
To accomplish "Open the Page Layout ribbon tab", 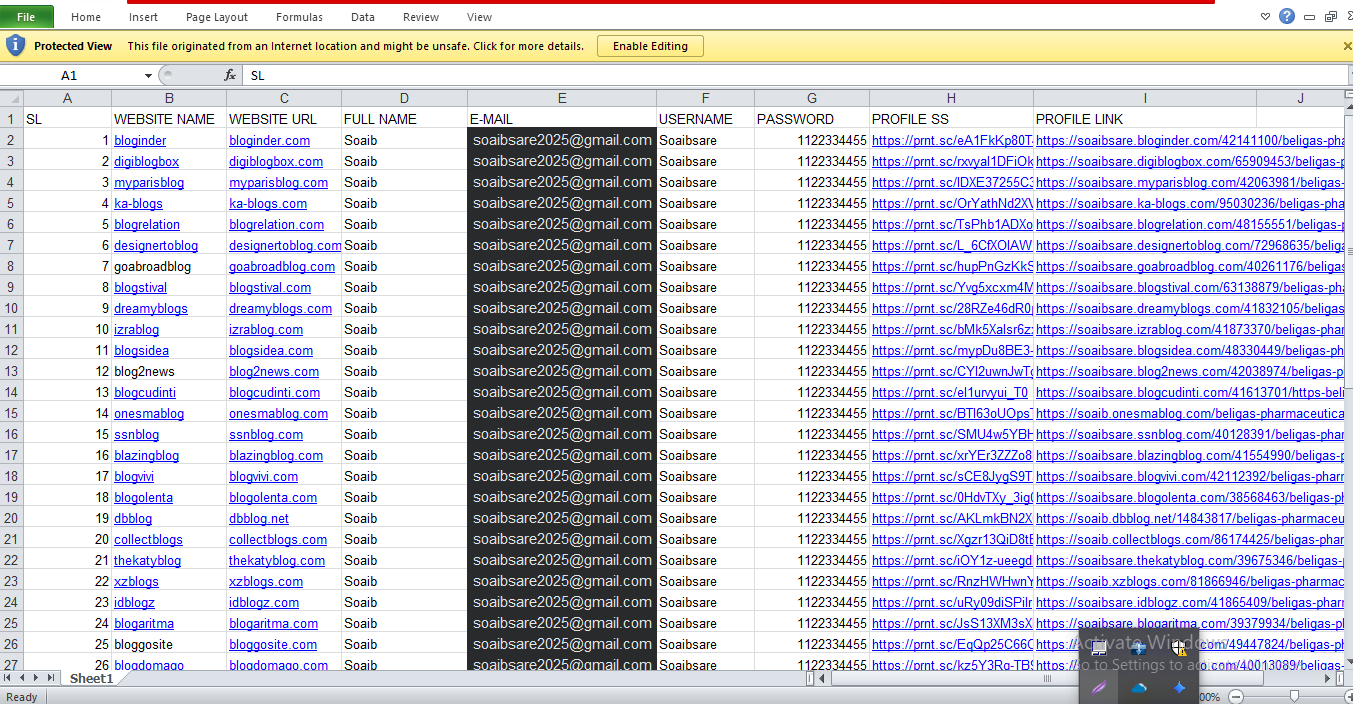I will point(217,17).
